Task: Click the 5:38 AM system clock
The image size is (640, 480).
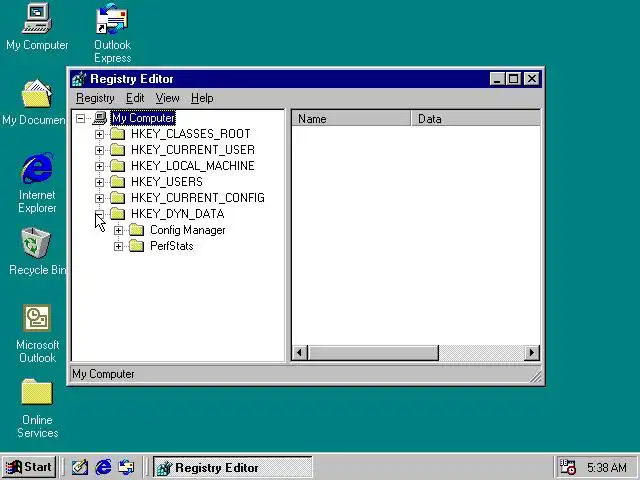Action: [607, 467]
